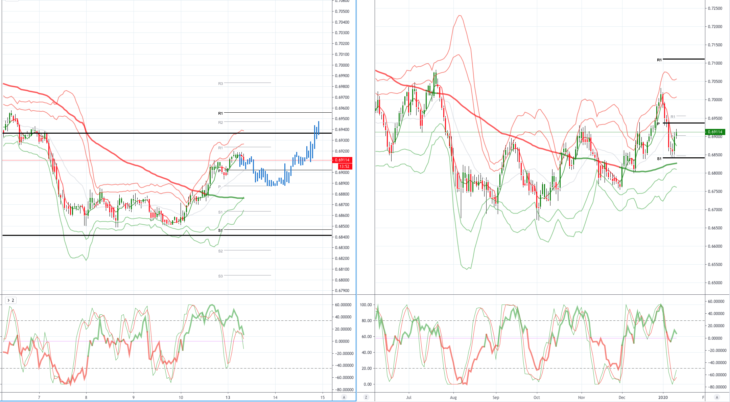
Task: Click the red 13:52 countdown label
Action: (345, 166)
